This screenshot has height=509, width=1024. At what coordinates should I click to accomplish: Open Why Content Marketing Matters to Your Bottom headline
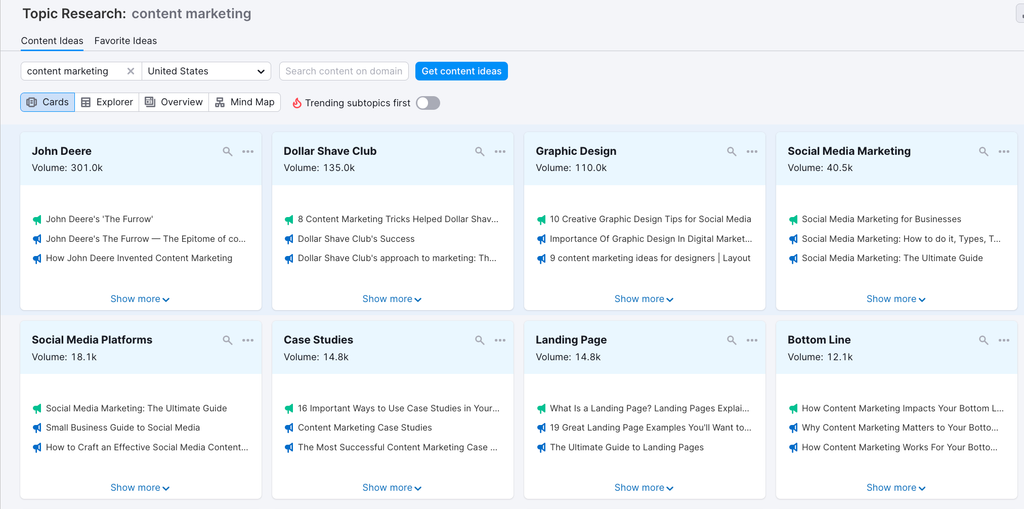901,428
